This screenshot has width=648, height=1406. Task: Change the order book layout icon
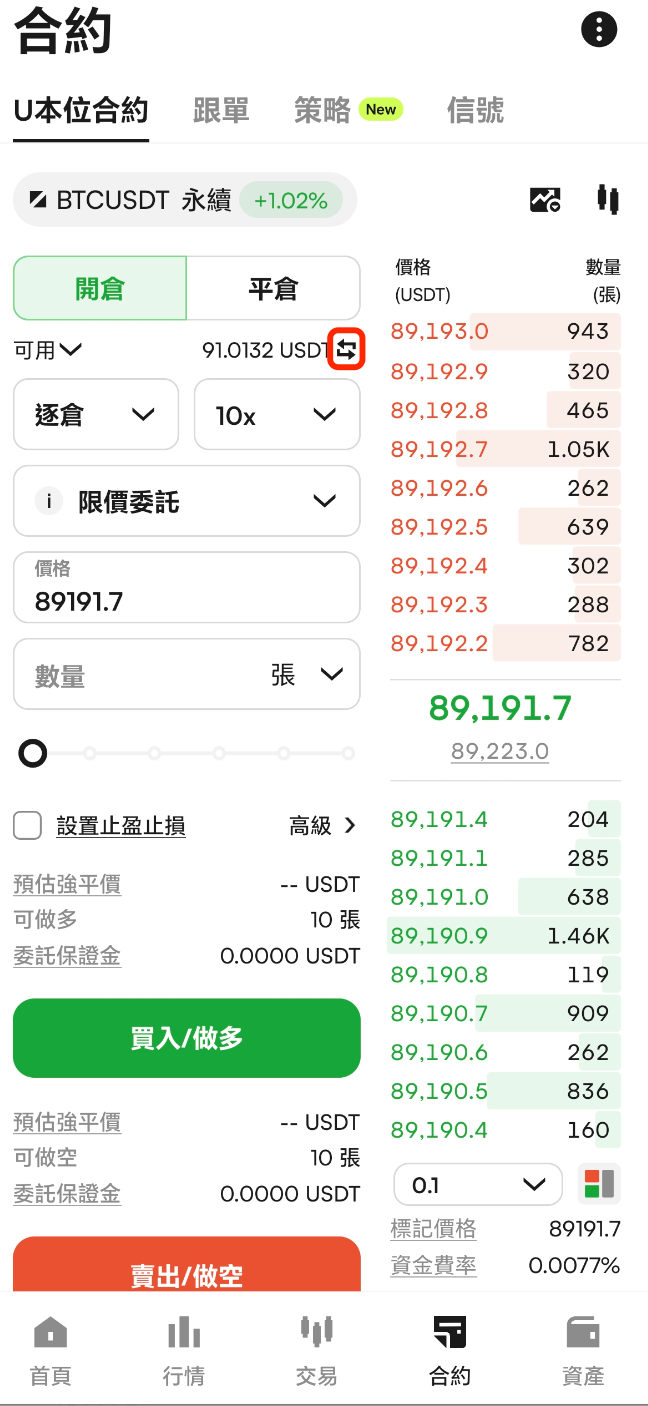pos(599,1184)
